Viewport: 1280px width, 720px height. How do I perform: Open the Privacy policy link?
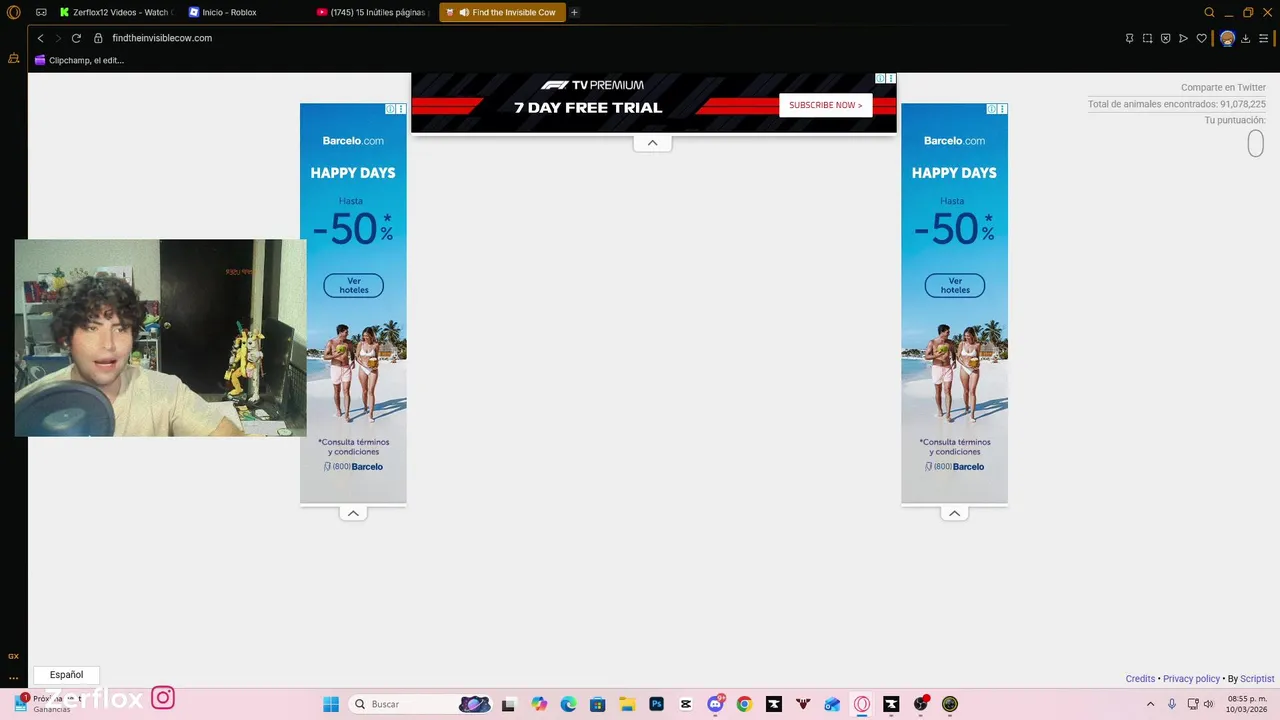click(1191, 679)
